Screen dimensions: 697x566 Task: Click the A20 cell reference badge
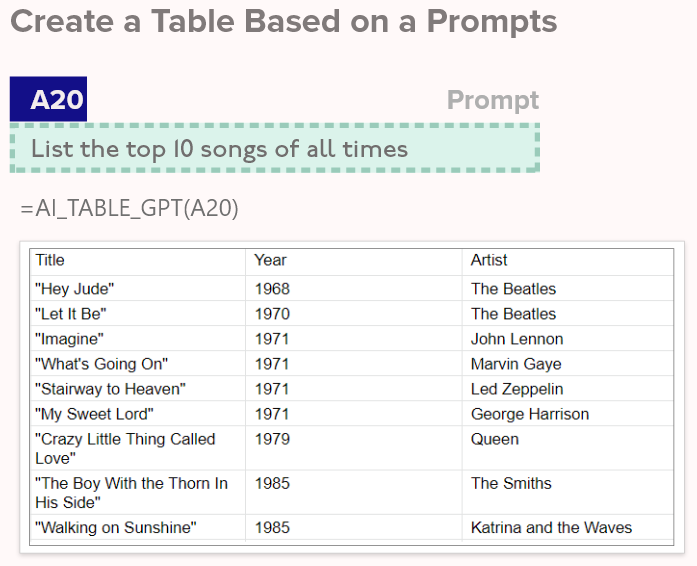click(x=48, y=99)
